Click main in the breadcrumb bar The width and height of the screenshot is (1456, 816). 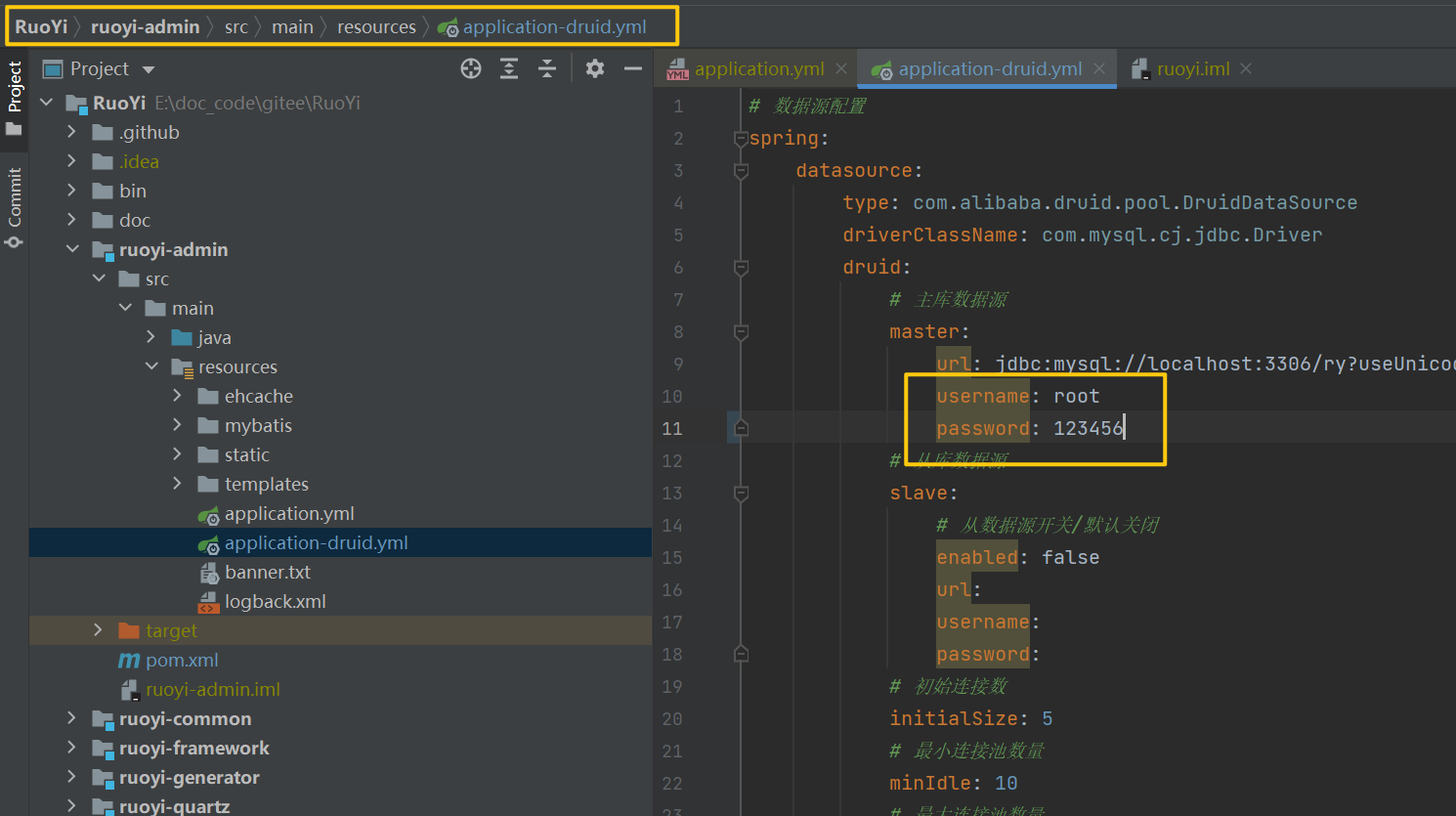click(292, 26)
